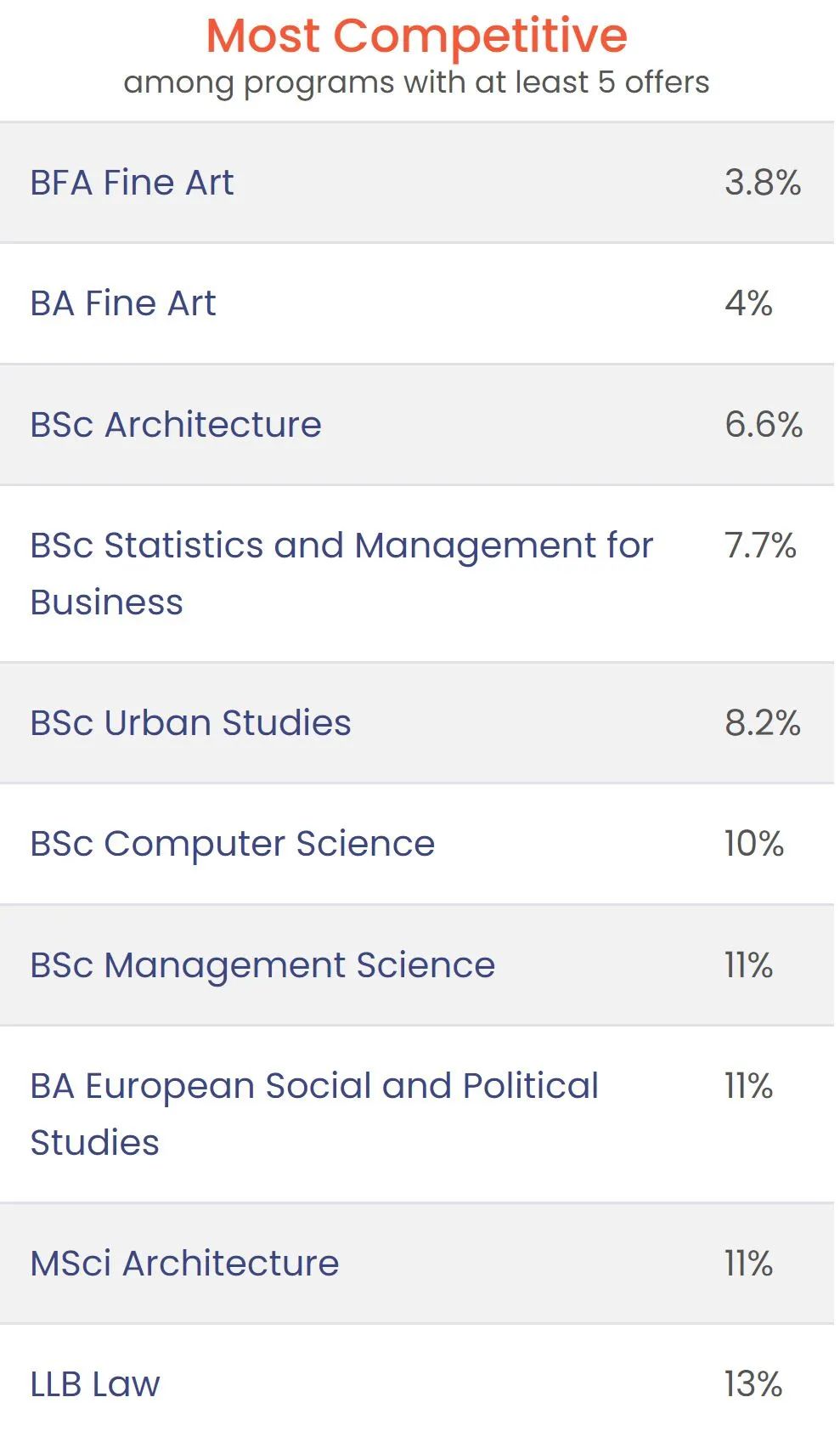Click the 11% rate for Management Science
This screenshot has width=840, height=1431.
point(748,965)
